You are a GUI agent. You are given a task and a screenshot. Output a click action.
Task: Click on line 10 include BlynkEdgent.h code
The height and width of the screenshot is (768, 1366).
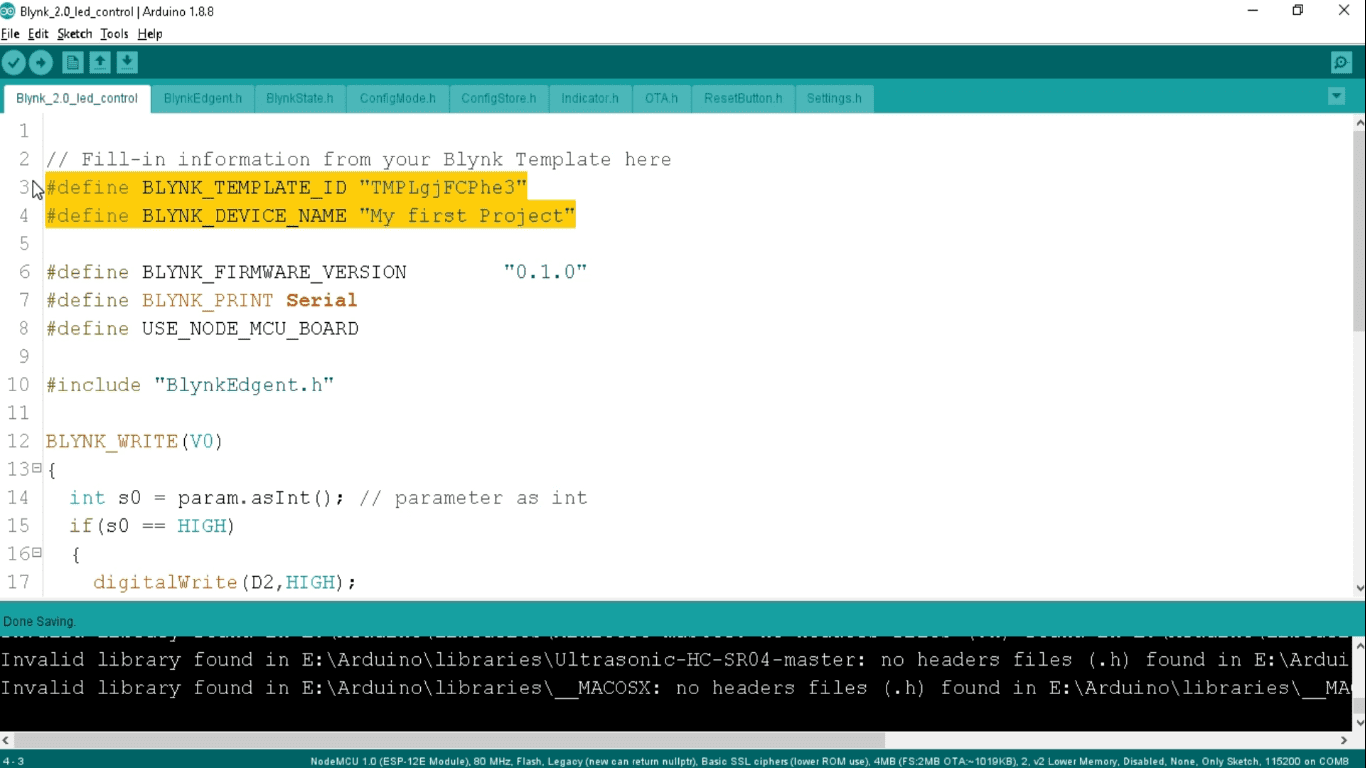point(190,385)
